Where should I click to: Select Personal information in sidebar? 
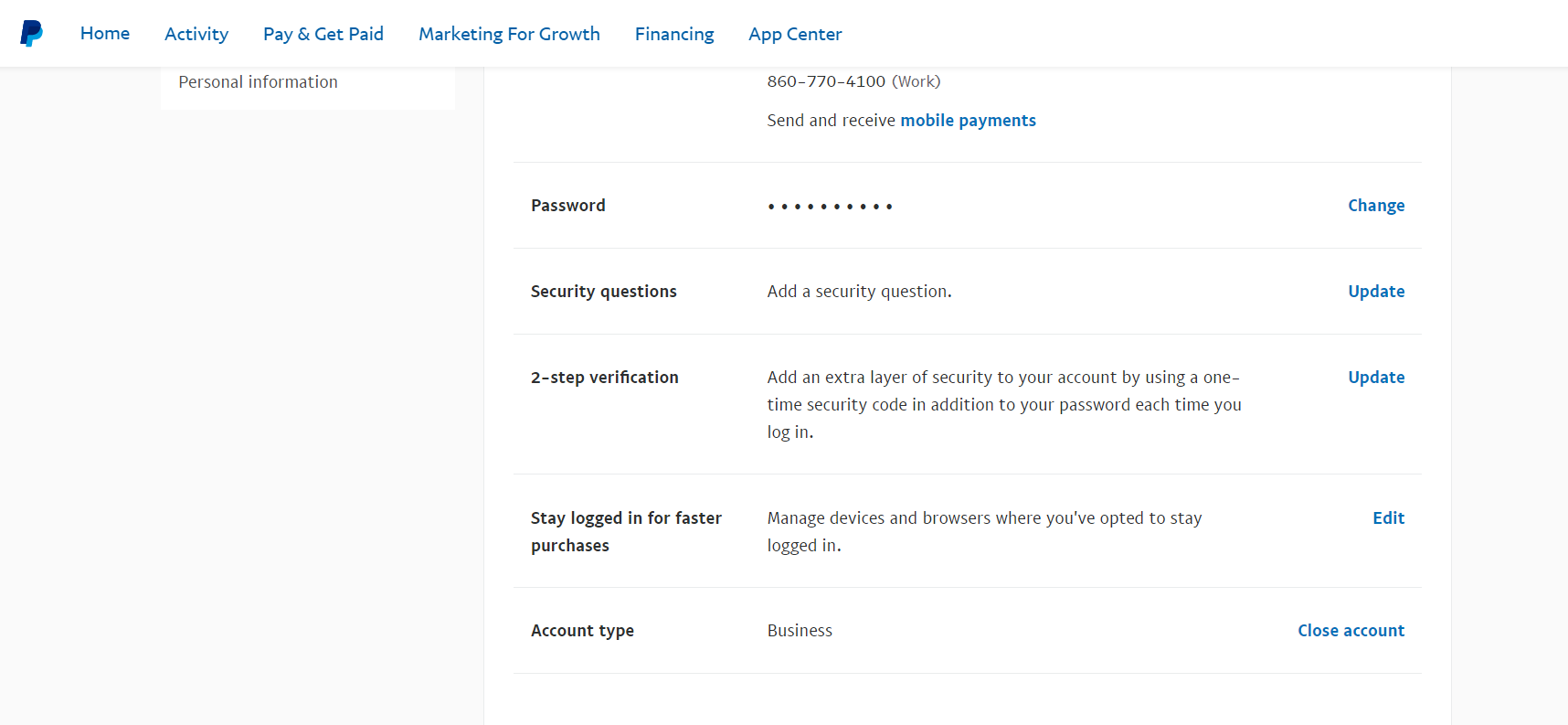[x=258, y=82]
